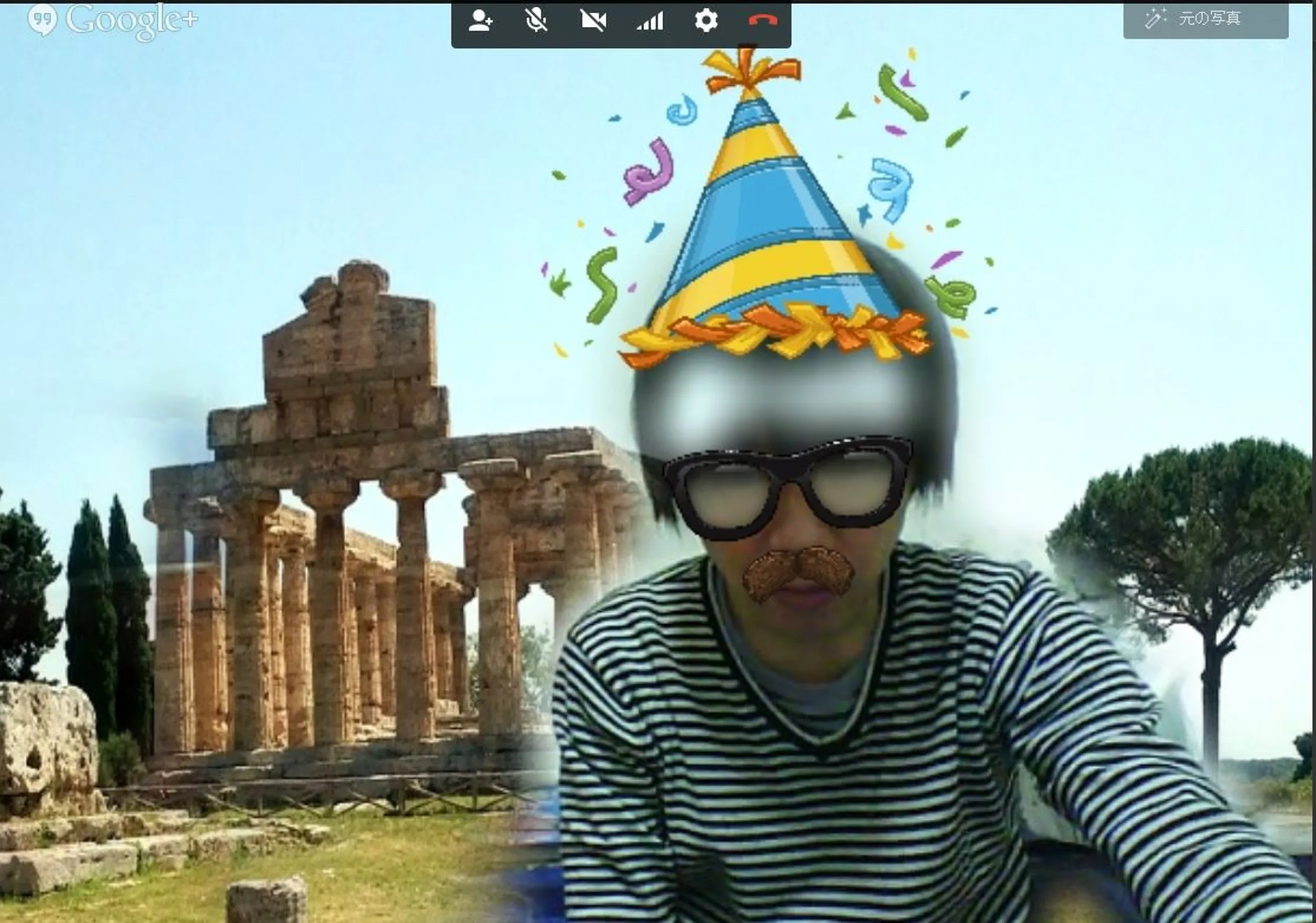
Task: Mute the microphone
Action: (x=536, y=21)
